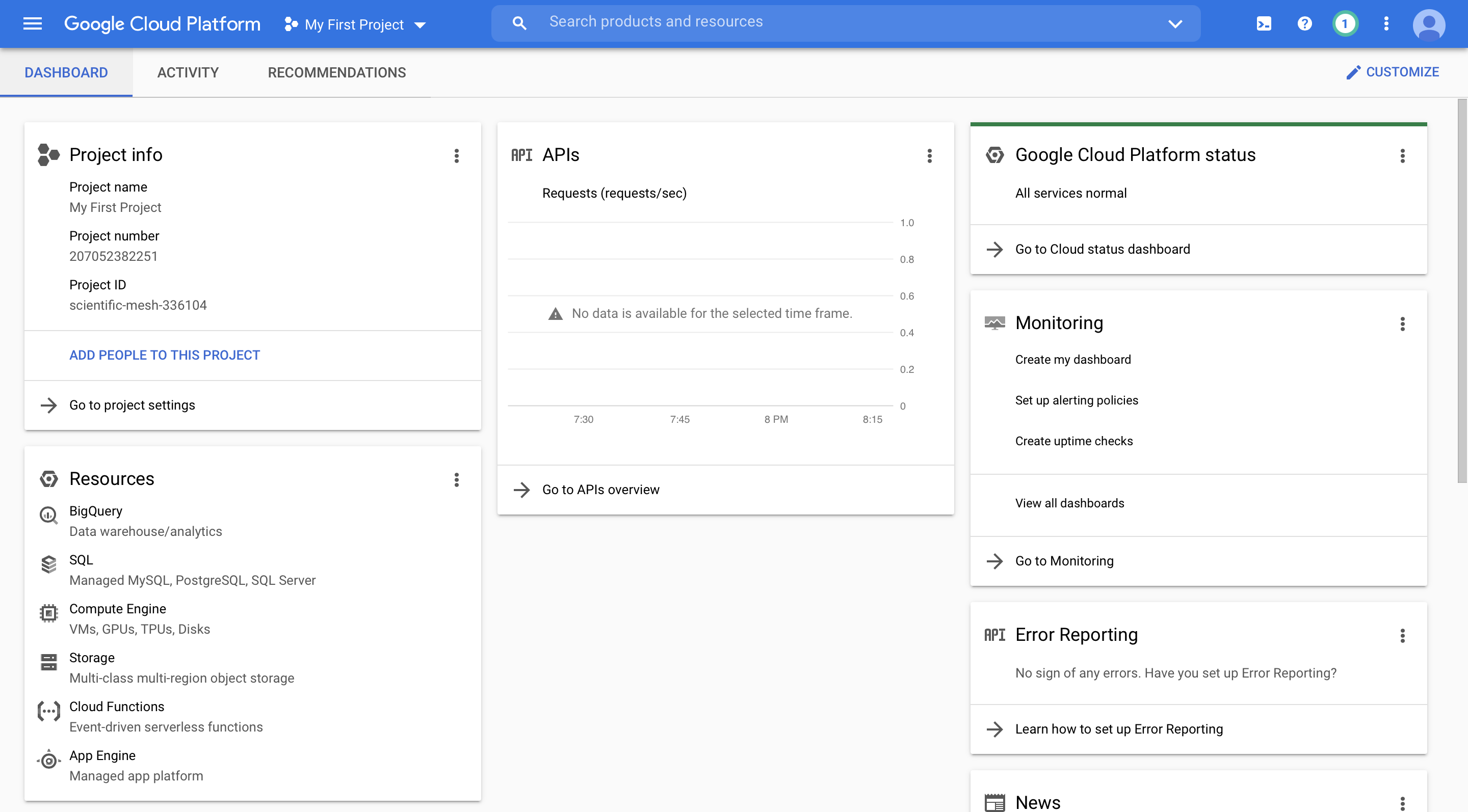This screenshot has height=812, width=1468.
Task: Click the App Engine icon
Action: pyautogui.click(x=48, y=760)
